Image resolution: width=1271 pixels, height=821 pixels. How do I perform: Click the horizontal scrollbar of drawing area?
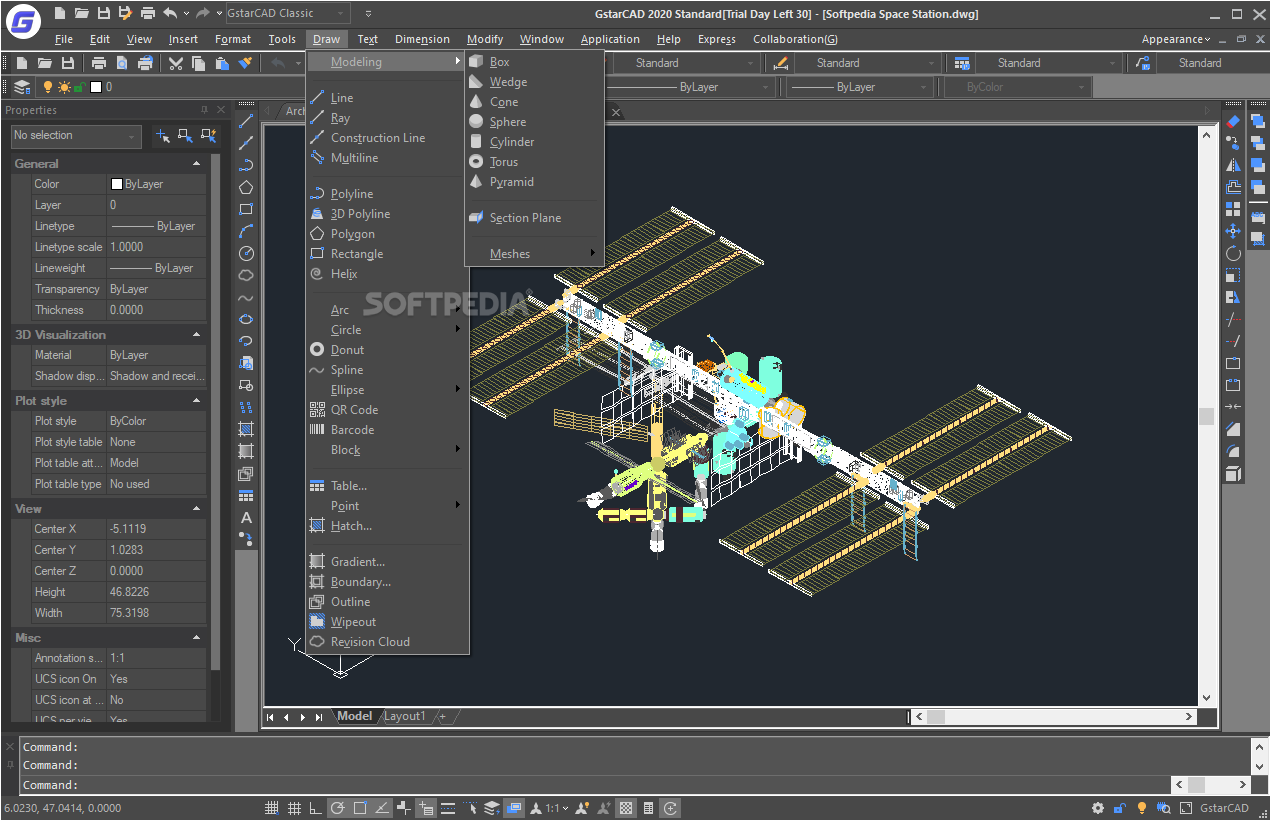1055,716
